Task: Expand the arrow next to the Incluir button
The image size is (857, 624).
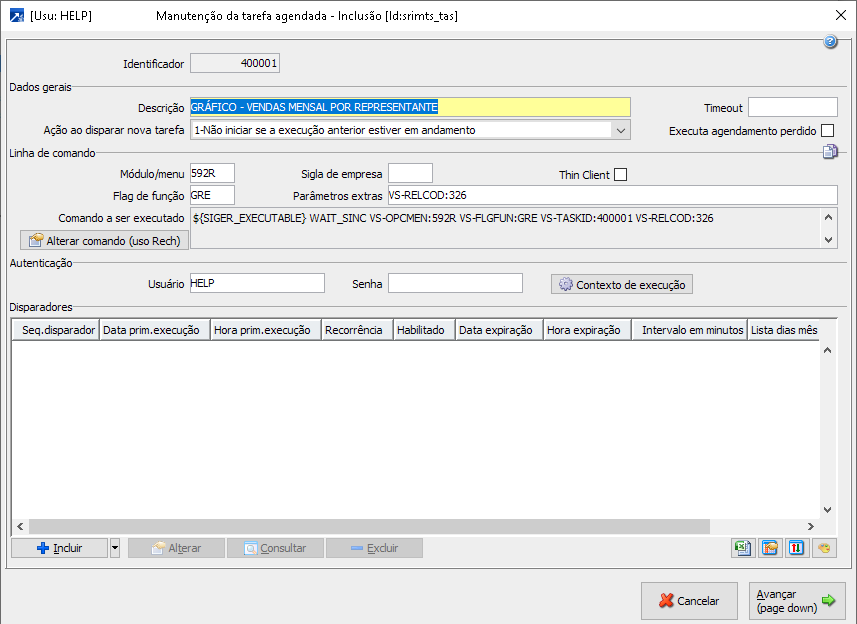Action: tap(115, 548)
